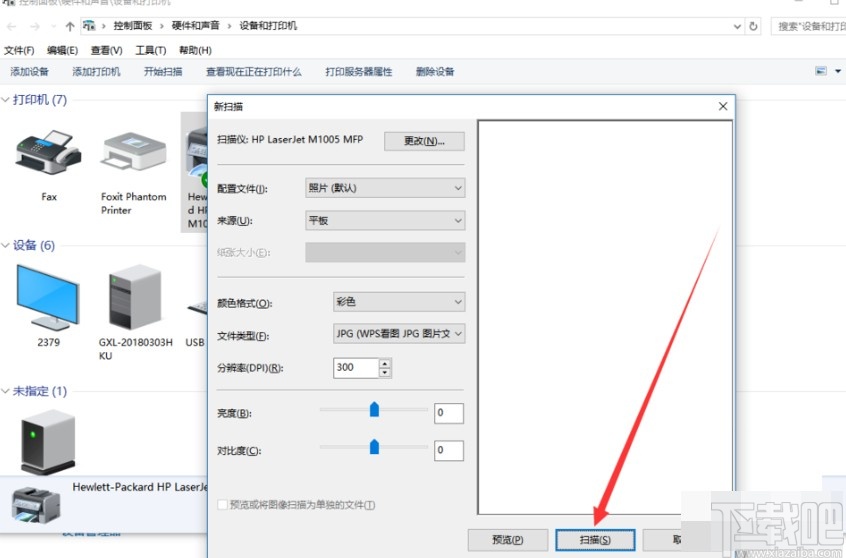The height and width of the screenshot is (558, 846).
Task: Click the HP LaserJet icon in details pane
Action: coord(36,506)
